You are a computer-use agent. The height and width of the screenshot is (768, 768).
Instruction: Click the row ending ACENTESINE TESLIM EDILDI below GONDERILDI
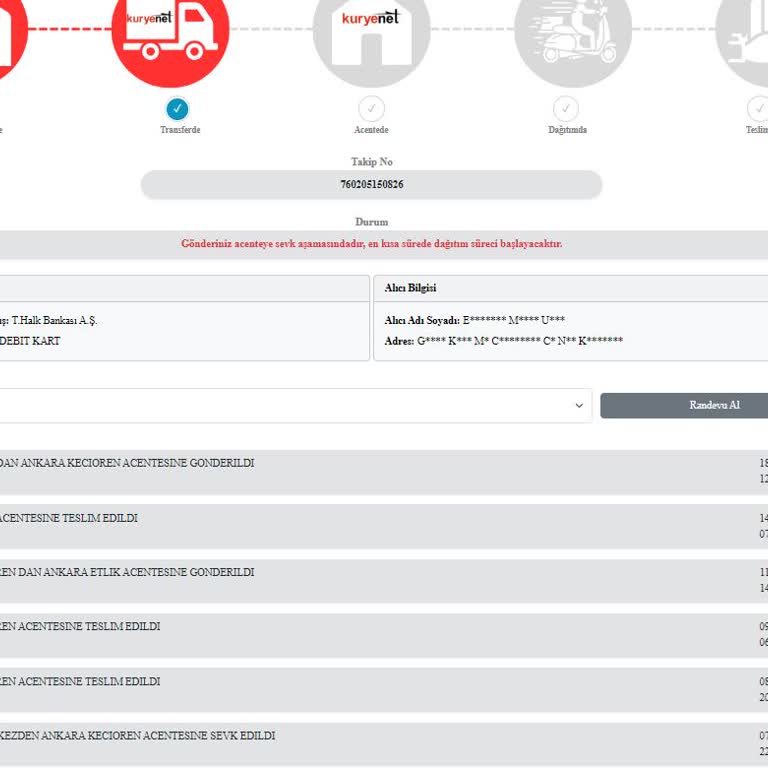point(384,527)
